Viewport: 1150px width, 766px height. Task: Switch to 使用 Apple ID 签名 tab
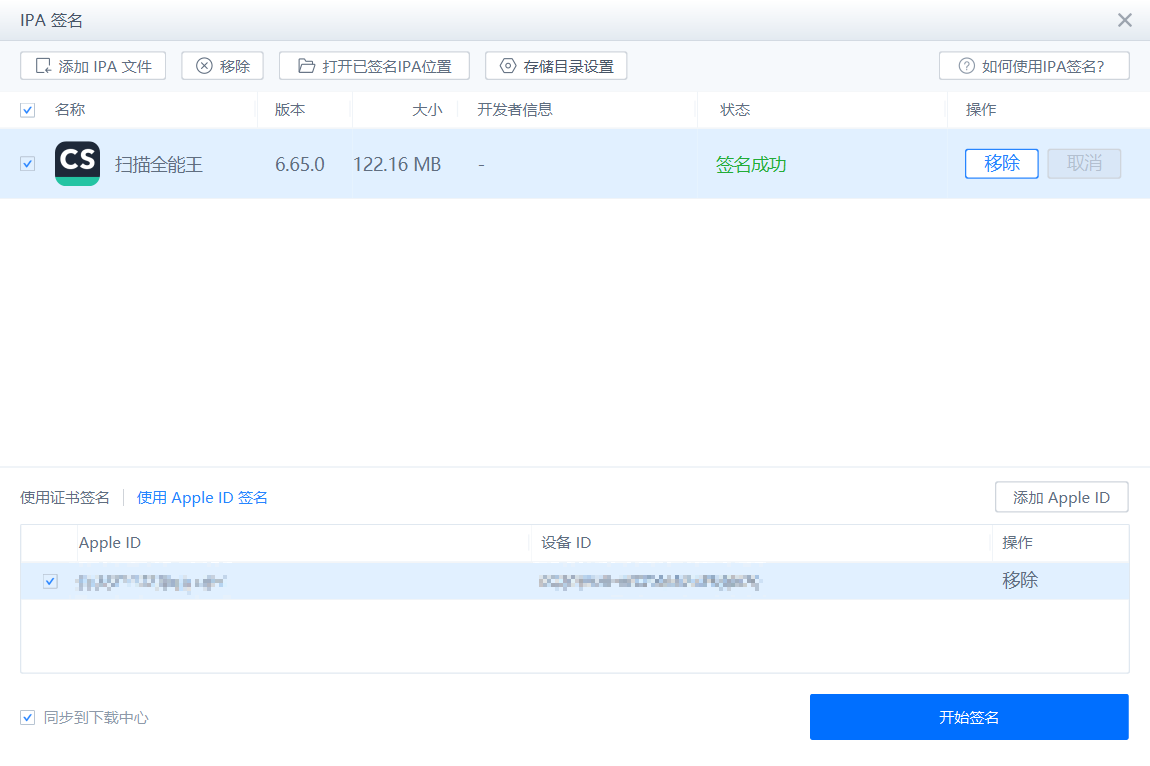pyautogui.click(x=202, y=497)
